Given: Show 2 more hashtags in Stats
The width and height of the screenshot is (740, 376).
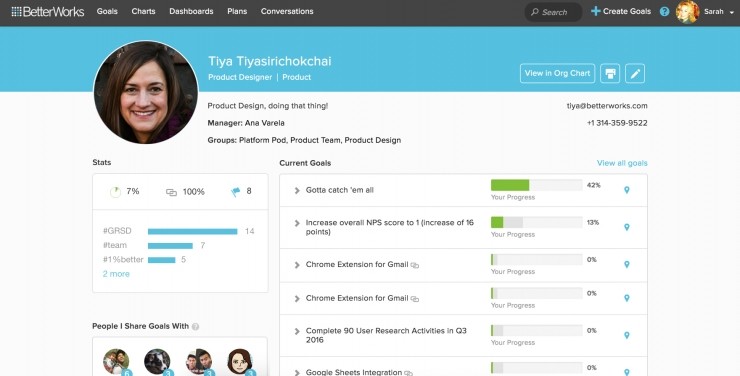Looking at the screenshot, I should [116, 274].
